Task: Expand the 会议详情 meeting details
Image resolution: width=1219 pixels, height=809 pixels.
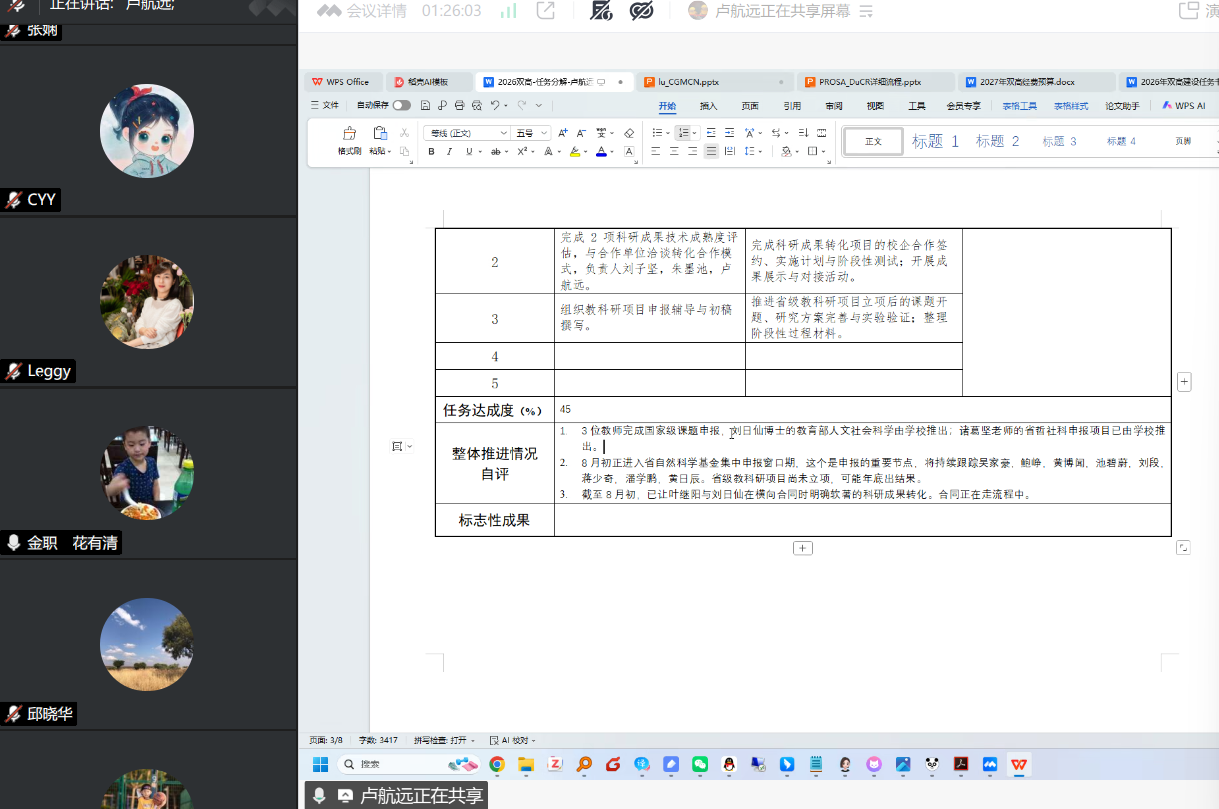Action: coord(362,11)
